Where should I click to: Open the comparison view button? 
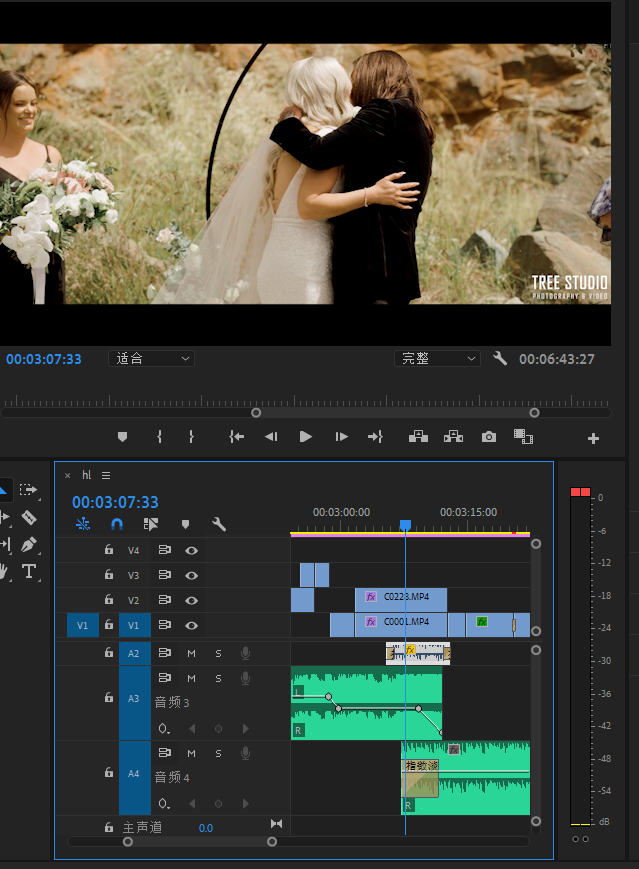(523, 437)
